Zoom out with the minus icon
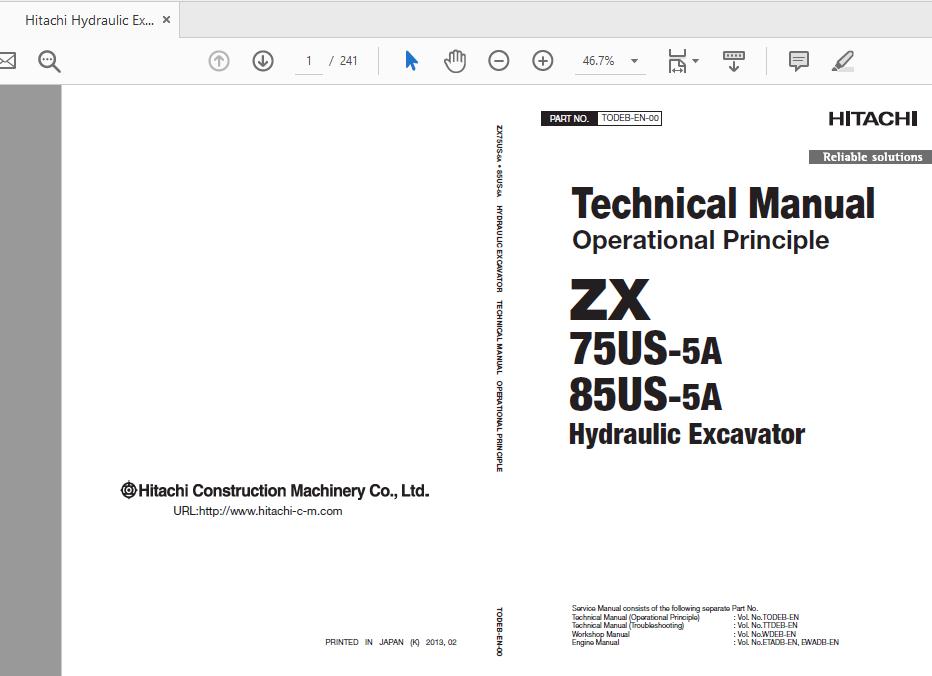932x676 pixels. (x=498, y=61)
